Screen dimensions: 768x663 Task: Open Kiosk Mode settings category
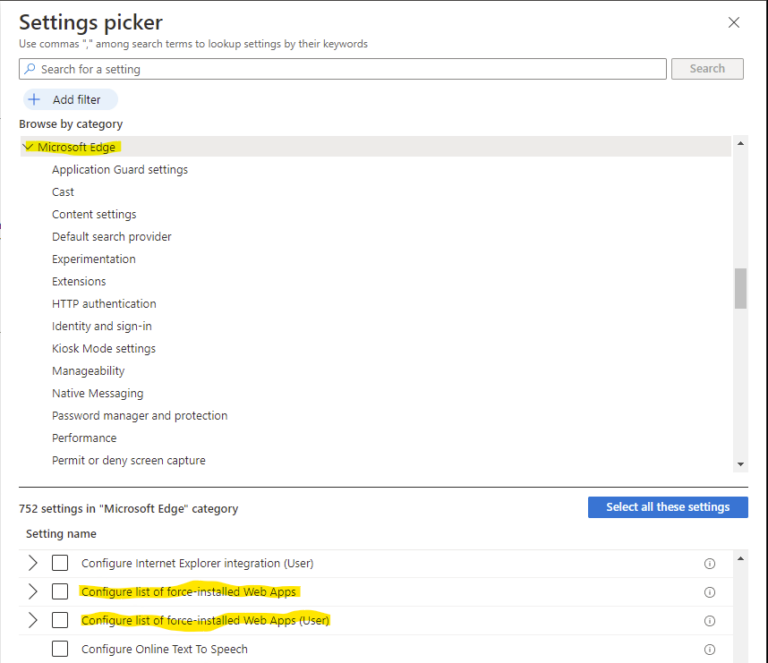(x=104, y=349)
